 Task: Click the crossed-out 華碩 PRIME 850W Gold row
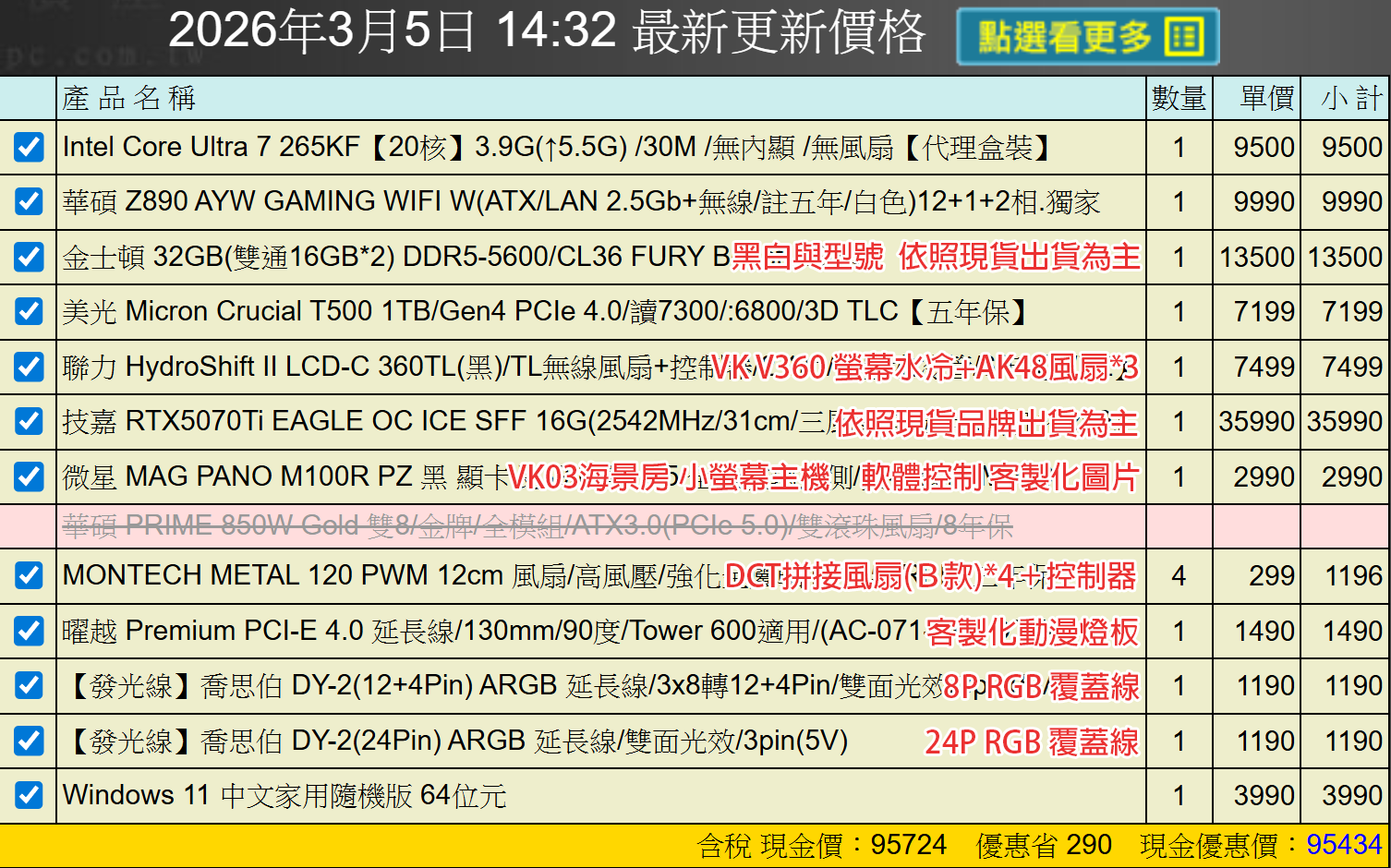[538, 526]
